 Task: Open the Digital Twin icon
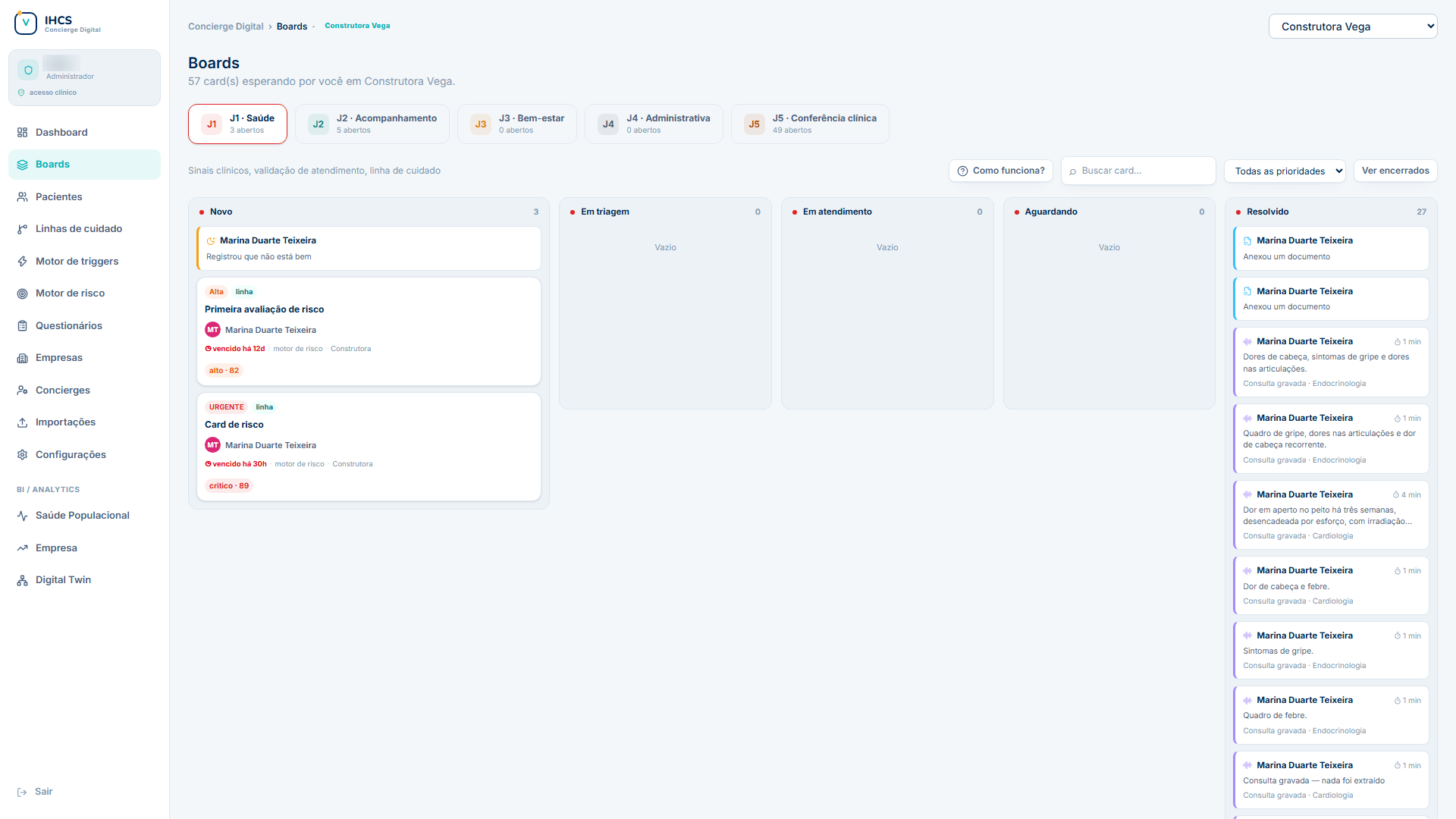pyautogui.click(x=22, y=580)
